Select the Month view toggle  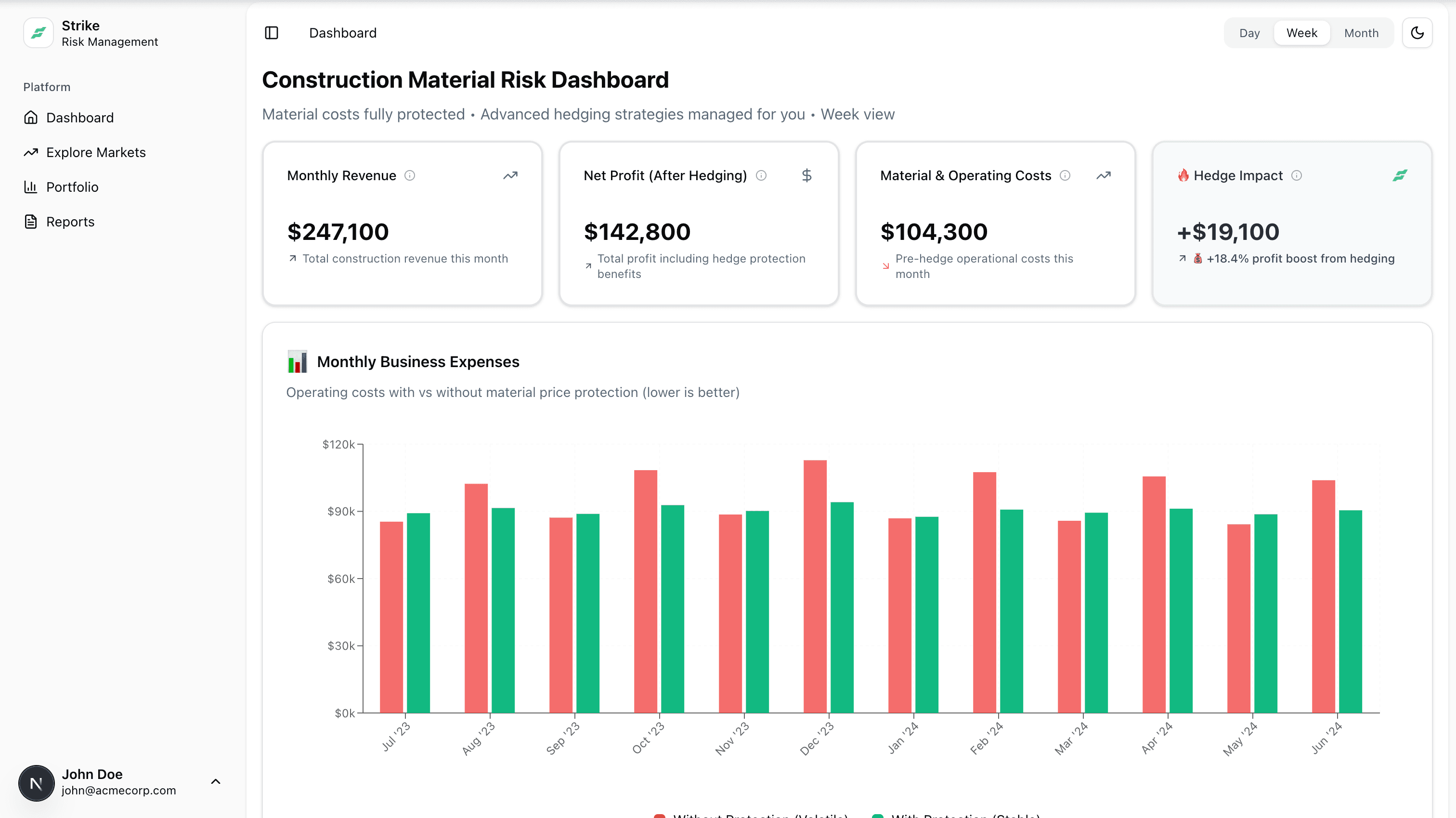pyautogui.click(x=1361, y=33)
